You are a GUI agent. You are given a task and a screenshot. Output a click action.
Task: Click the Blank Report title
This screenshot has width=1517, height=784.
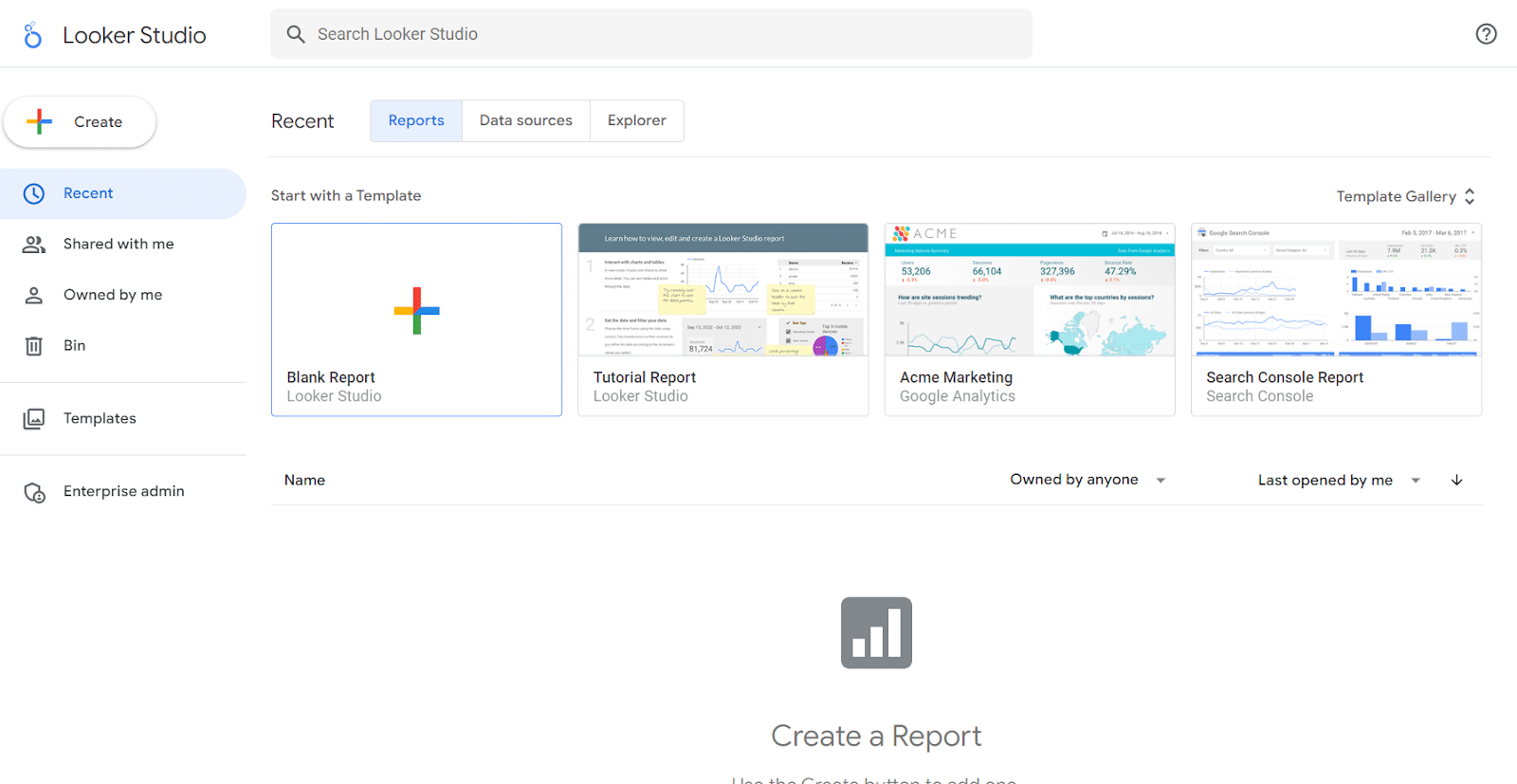[x=331, y=377]
